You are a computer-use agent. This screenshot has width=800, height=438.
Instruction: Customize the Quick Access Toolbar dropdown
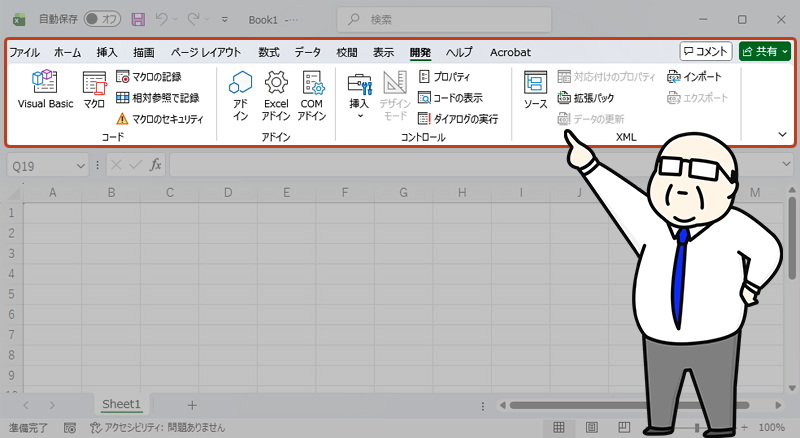pyautogui.click(x=224, y=19)
